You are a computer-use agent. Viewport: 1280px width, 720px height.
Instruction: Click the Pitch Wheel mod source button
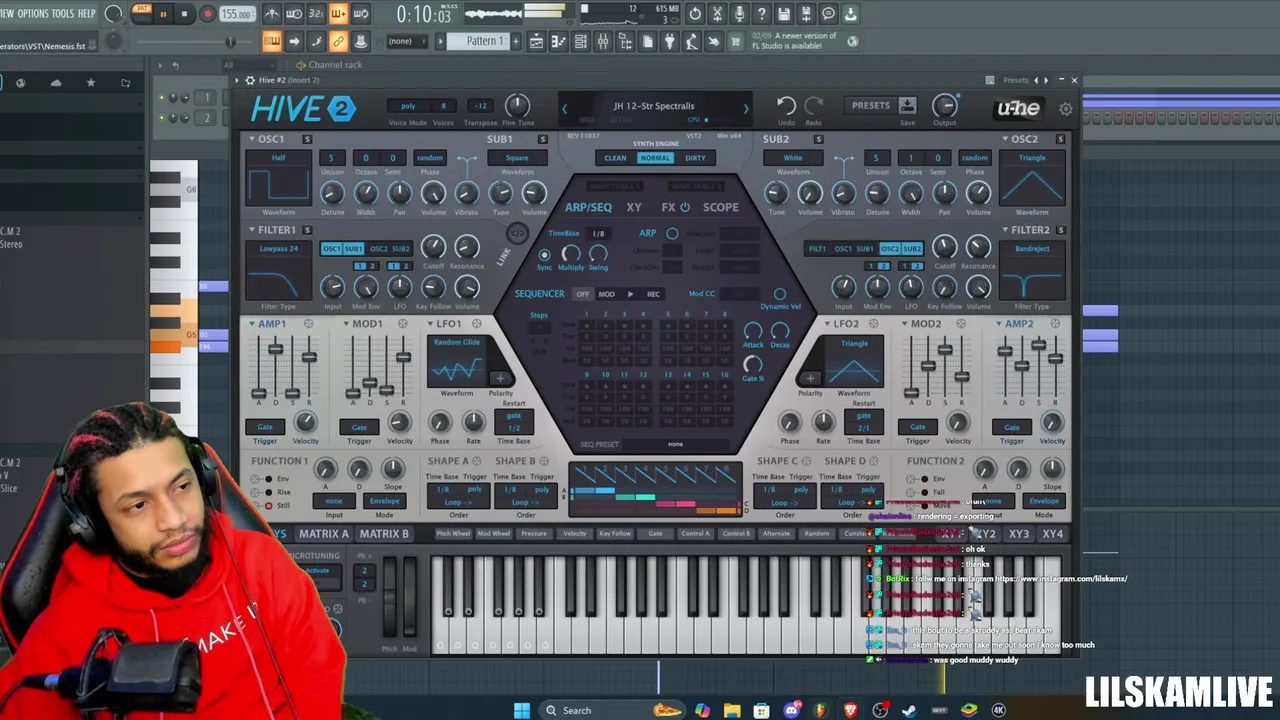coord(453,534)
